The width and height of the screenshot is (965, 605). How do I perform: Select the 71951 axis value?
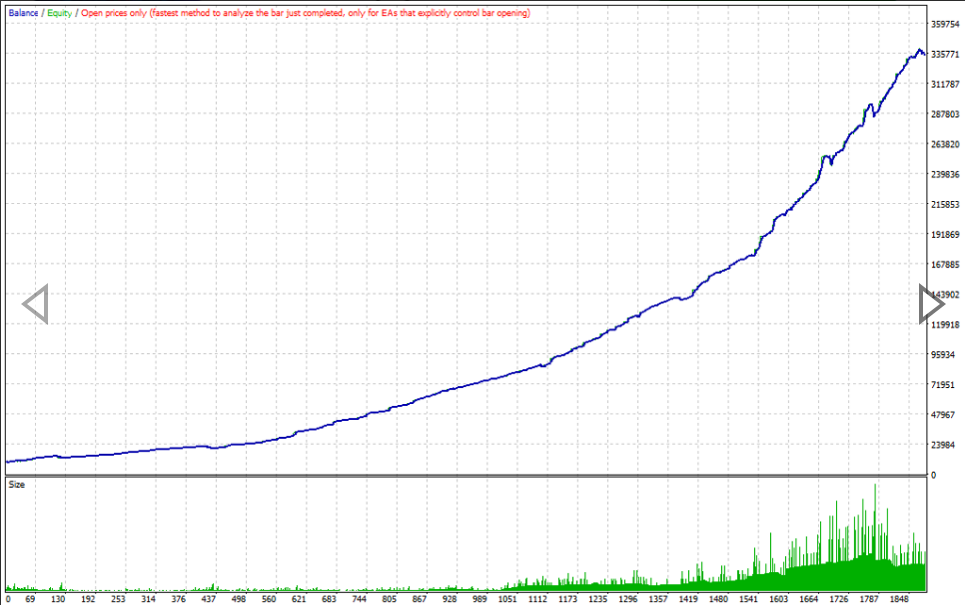[x=943, y=385]
